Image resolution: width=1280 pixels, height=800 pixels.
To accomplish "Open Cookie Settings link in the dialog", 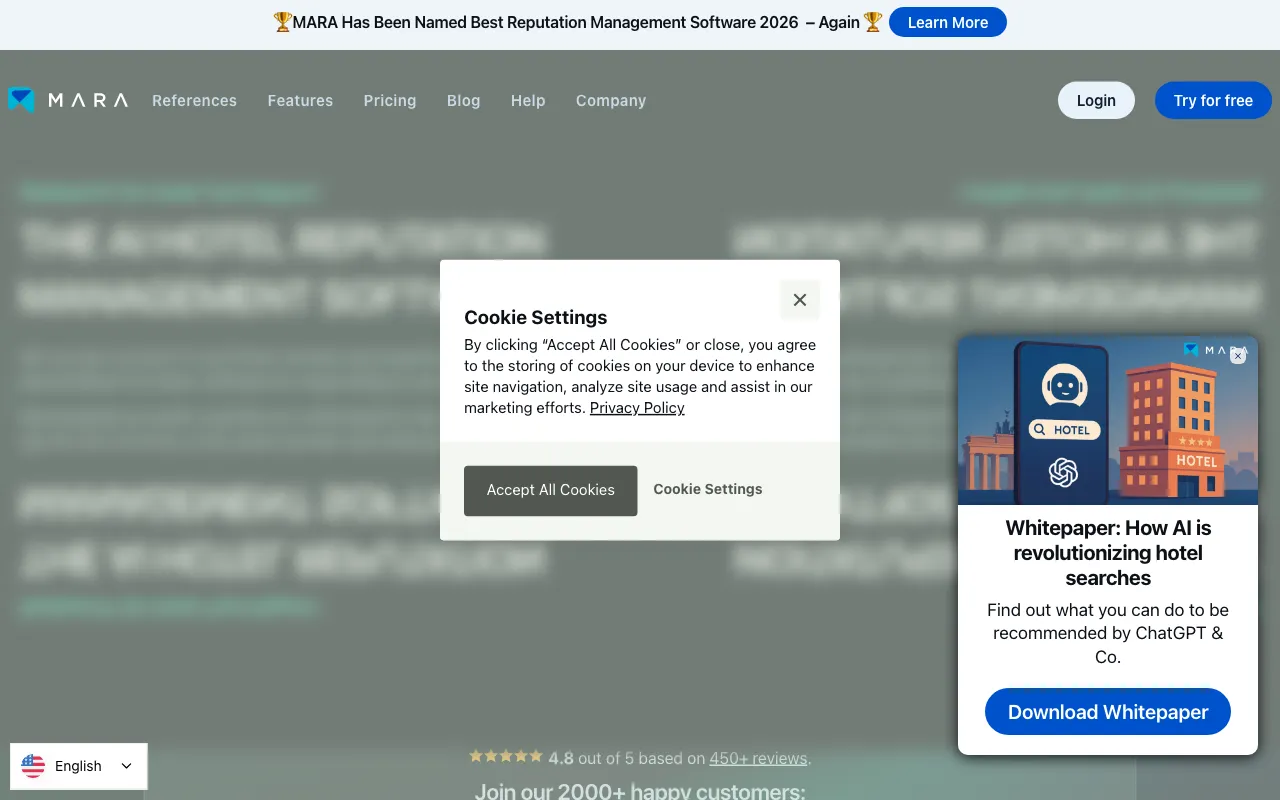I will pos(708,489).
